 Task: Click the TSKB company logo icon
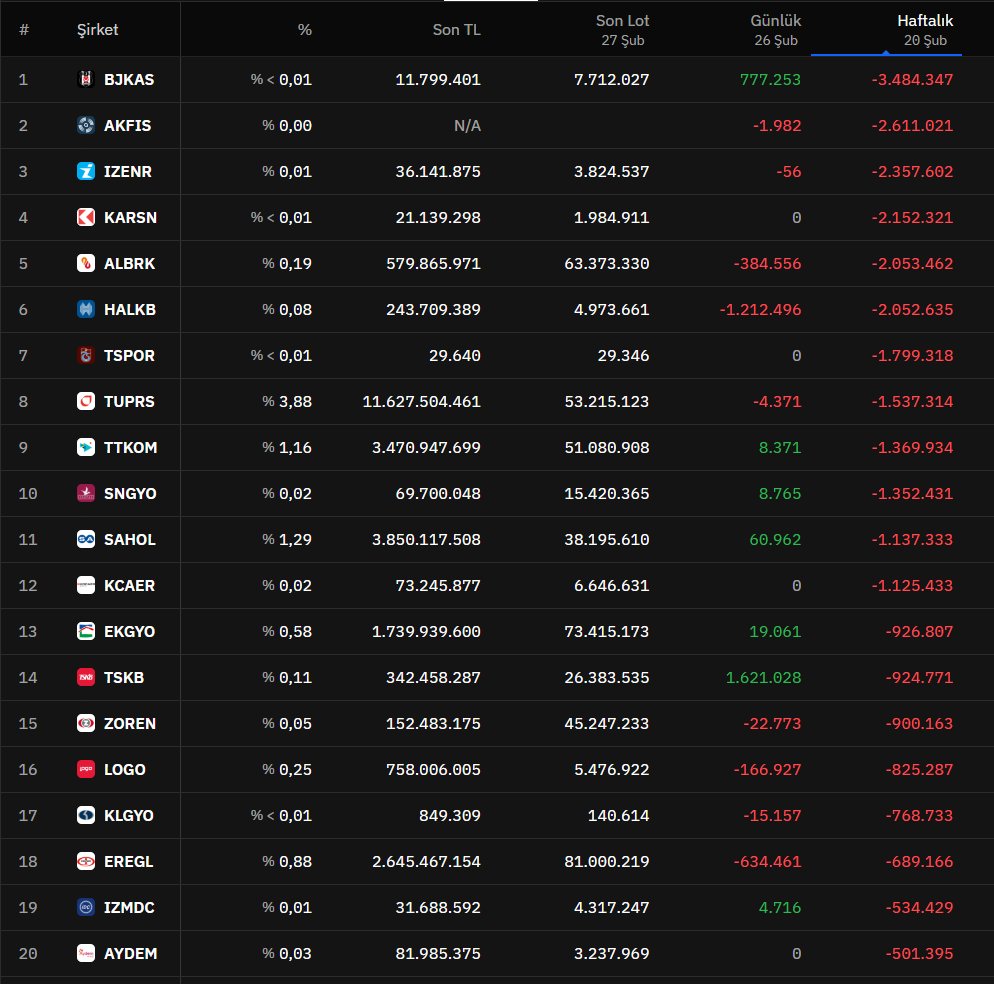(86, 677)
